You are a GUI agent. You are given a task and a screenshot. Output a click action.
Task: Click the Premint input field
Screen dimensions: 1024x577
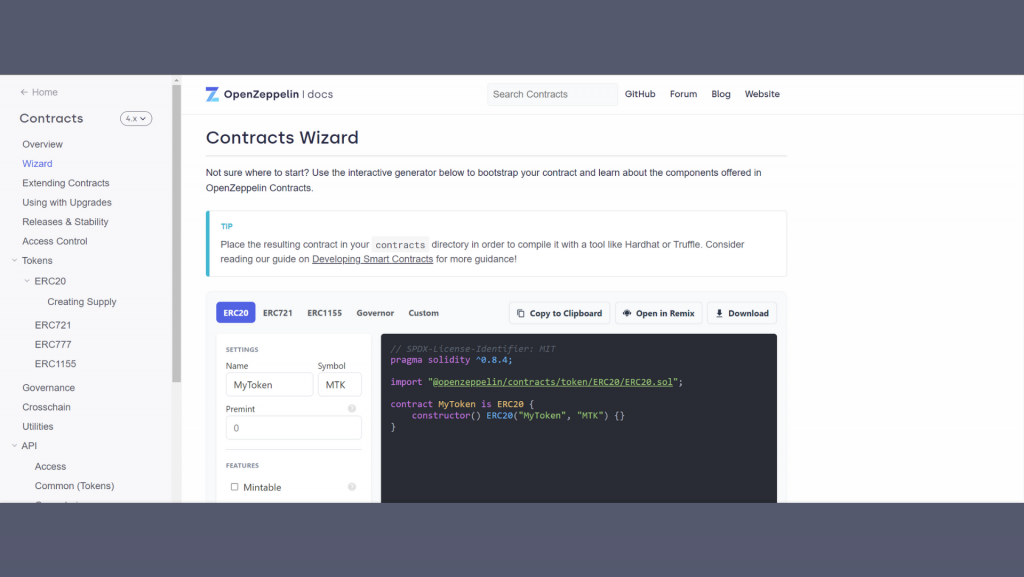point(293,428)
